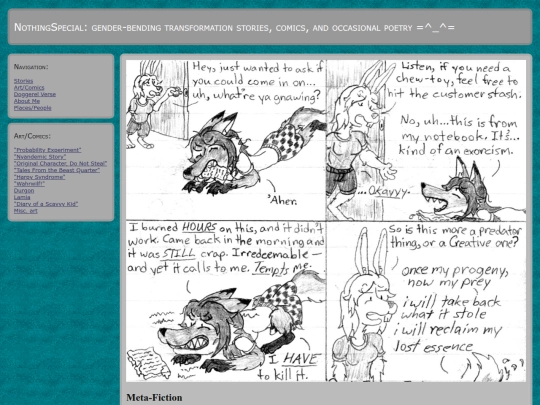The width and height of the screenshot is (540, 405).
Task: Go to the Doggerel Verse page
Action: tap(35, 94)
